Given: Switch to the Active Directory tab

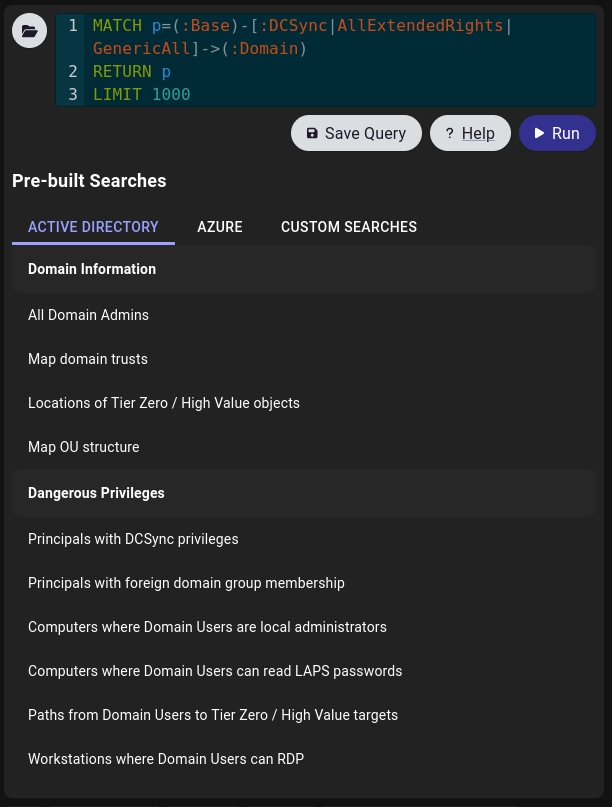Looking at the screenshot, I should coord(93,227).
